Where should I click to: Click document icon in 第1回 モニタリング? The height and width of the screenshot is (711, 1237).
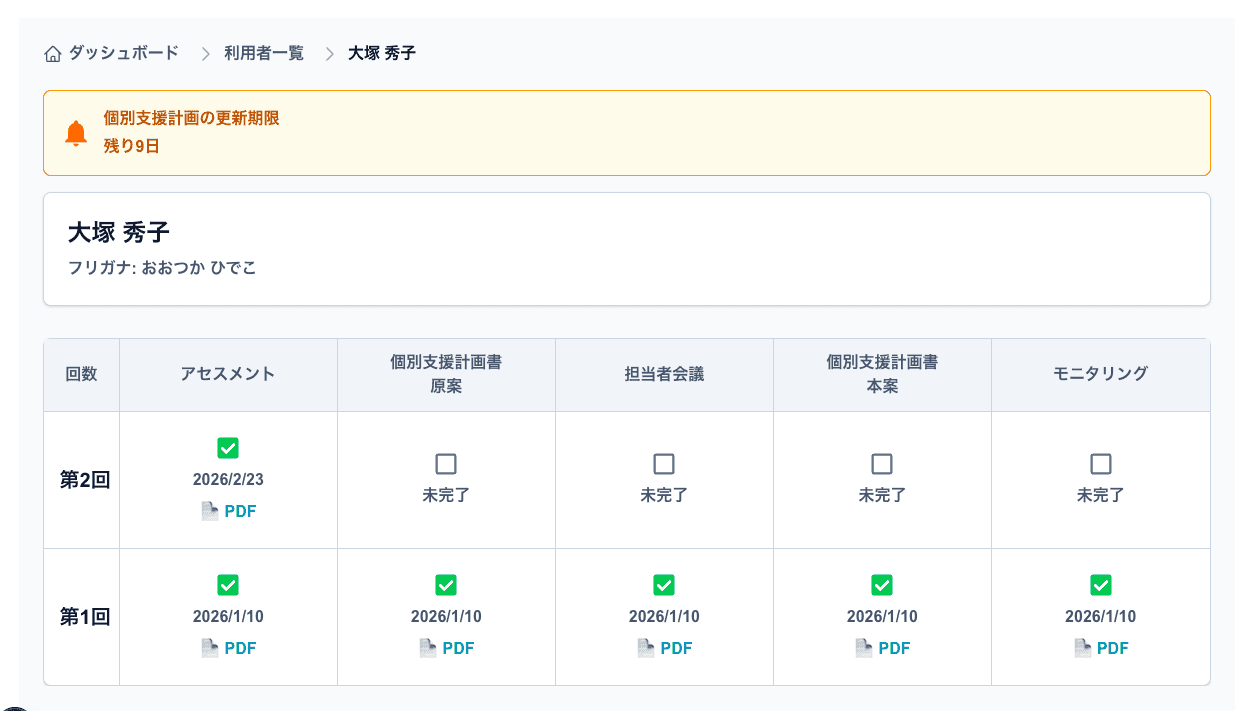pos(1082,648)
